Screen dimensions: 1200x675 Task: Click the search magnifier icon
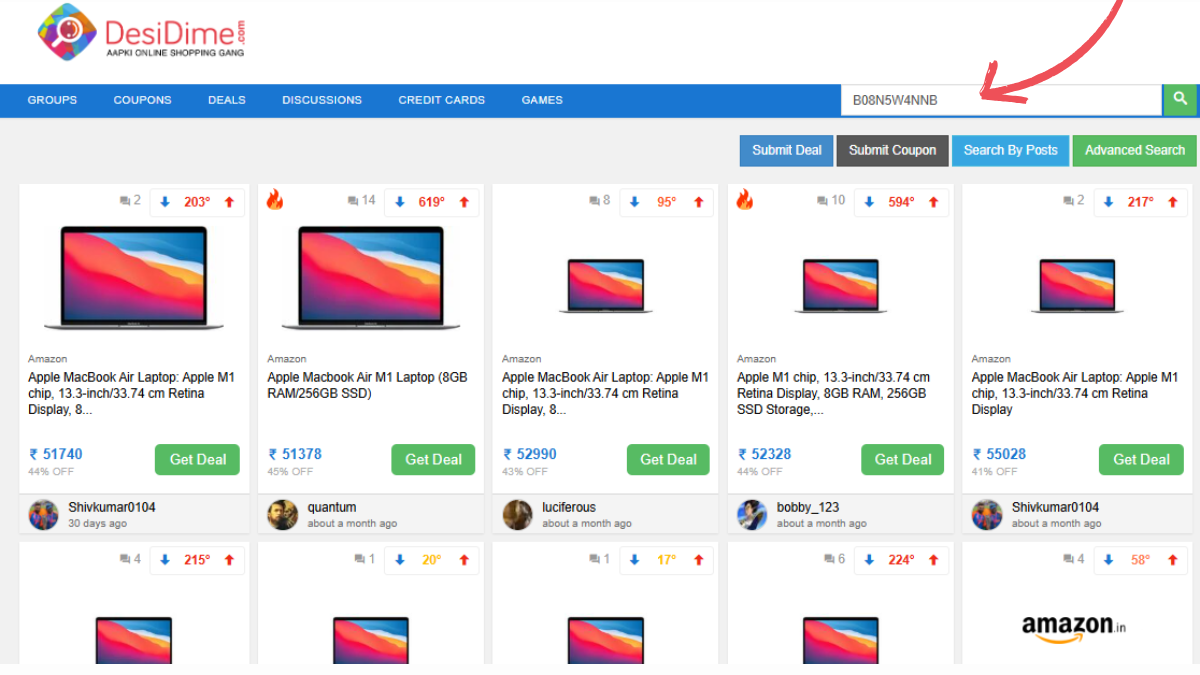[1180, 100]
